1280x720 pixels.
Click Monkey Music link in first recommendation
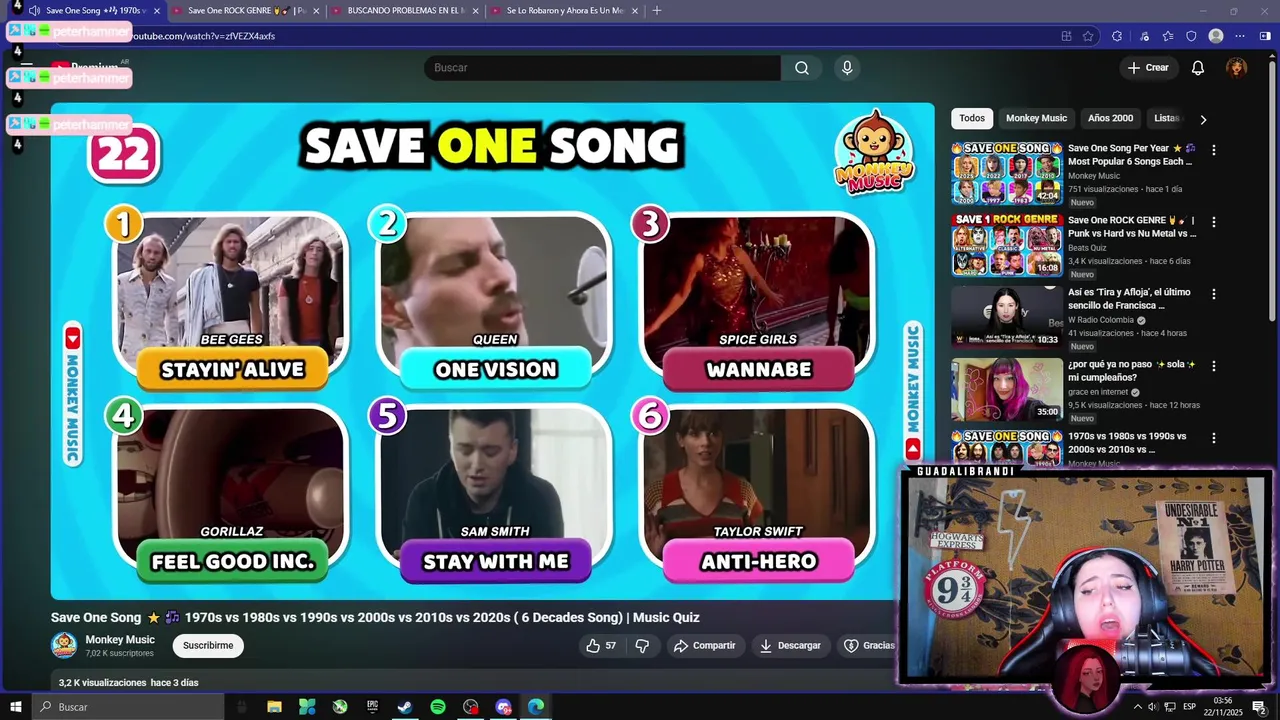click(x=1094, y=176)
